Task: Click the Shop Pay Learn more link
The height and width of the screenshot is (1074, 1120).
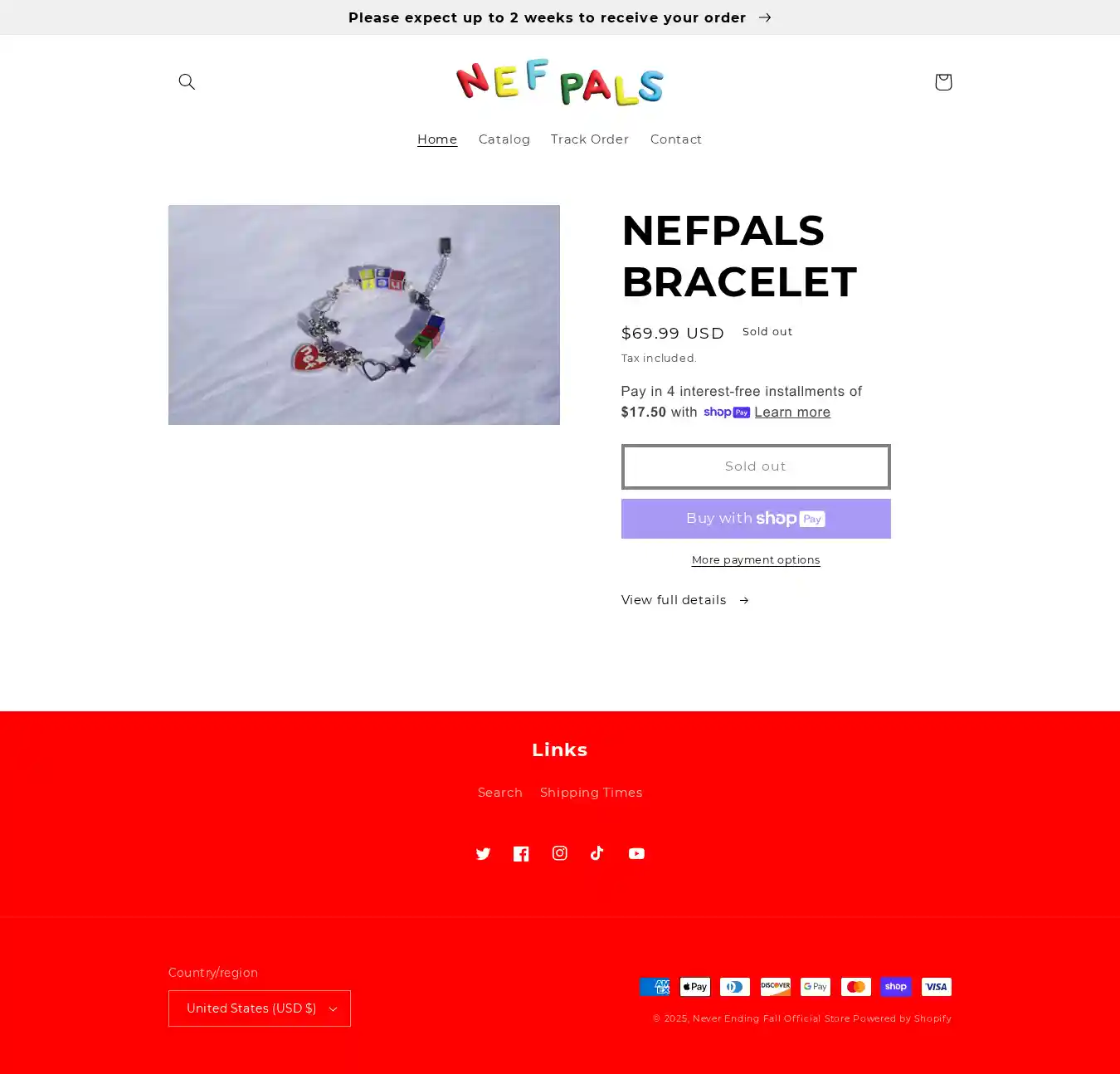Action: pyautogui.click(x=792, y=413)
